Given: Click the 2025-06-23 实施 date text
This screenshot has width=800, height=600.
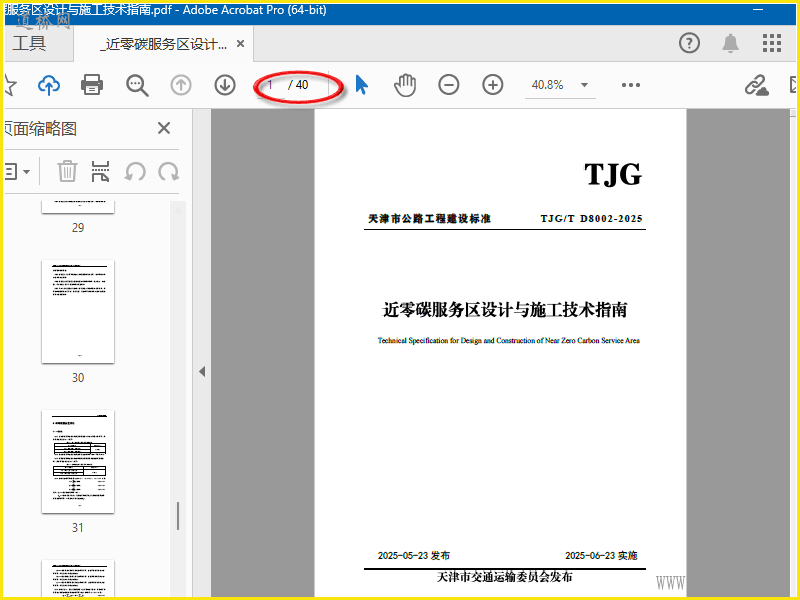Looking at the screenshot, I should click(601, 556).
